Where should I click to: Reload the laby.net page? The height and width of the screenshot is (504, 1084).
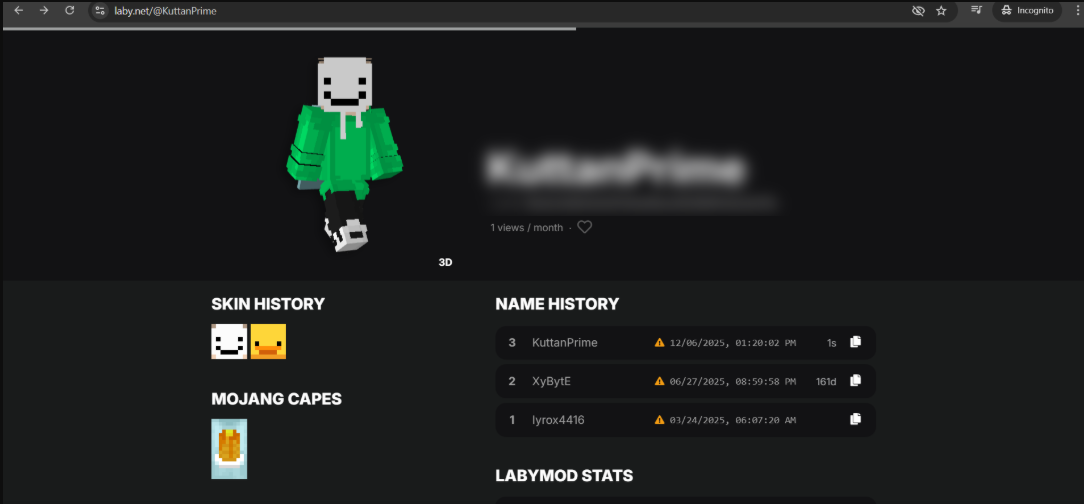click(x=69, y=10)
